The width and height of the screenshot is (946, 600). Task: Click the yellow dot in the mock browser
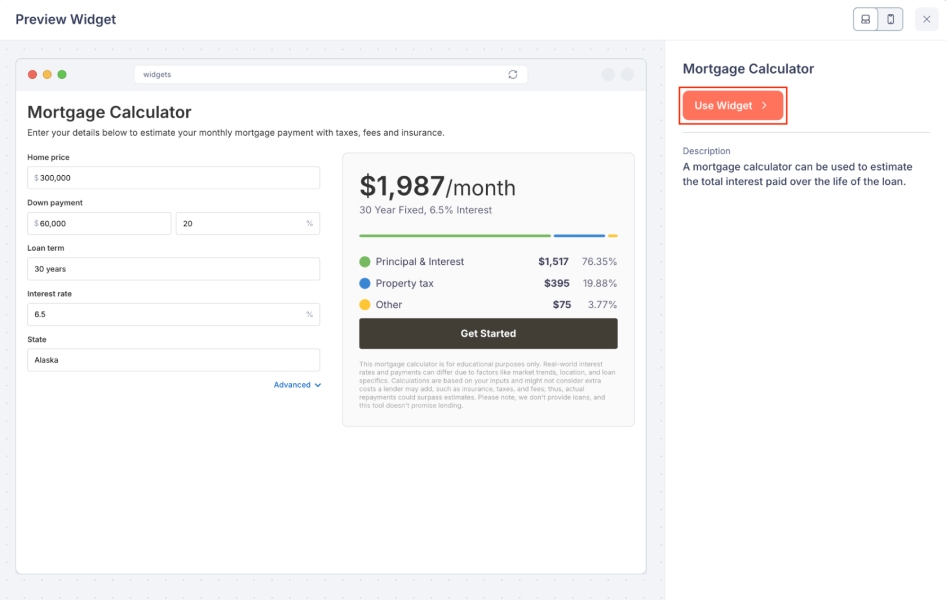pyautogui.click(x=47, y=74)
